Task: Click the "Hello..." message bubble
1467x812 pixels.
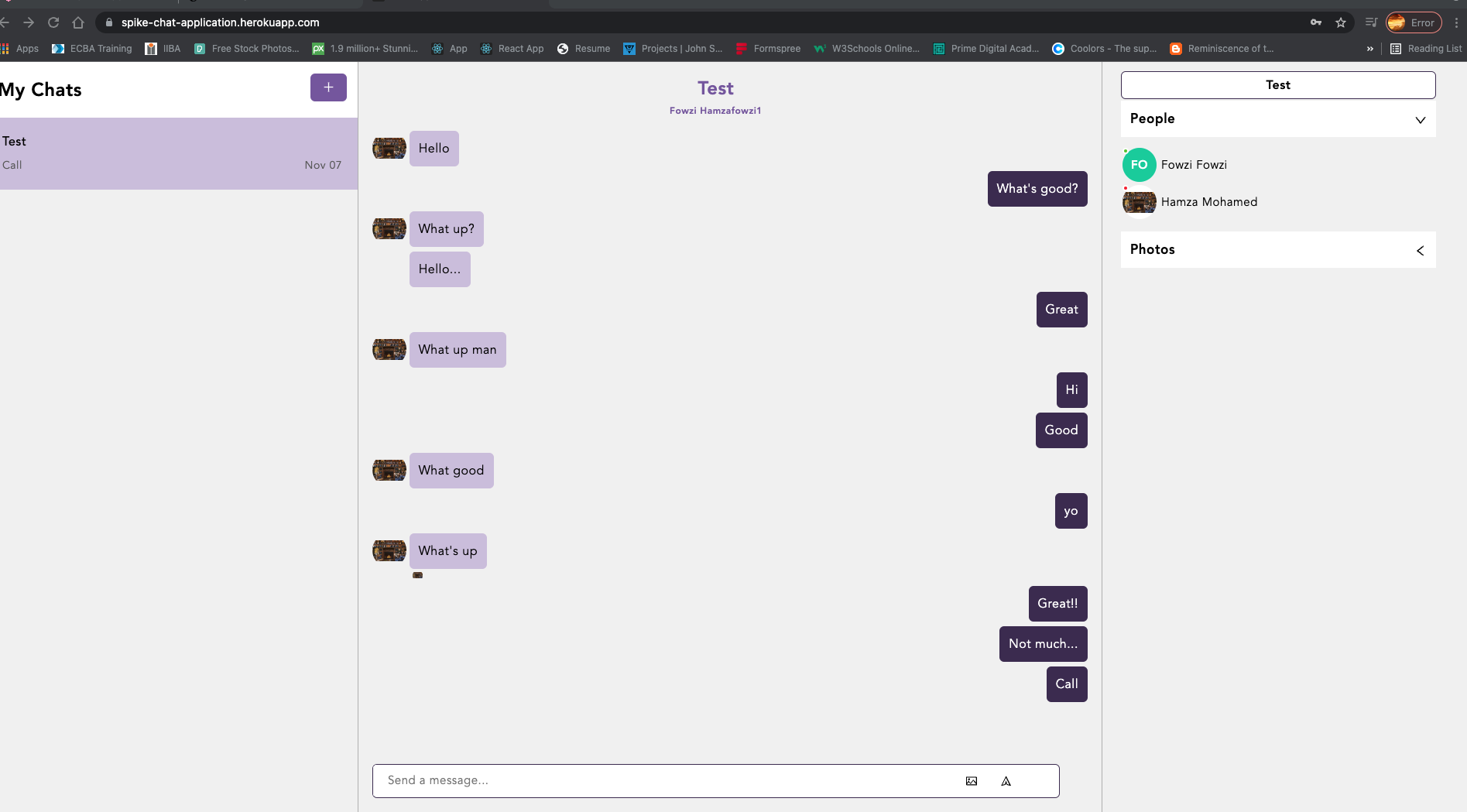Action: click(440, 269)
